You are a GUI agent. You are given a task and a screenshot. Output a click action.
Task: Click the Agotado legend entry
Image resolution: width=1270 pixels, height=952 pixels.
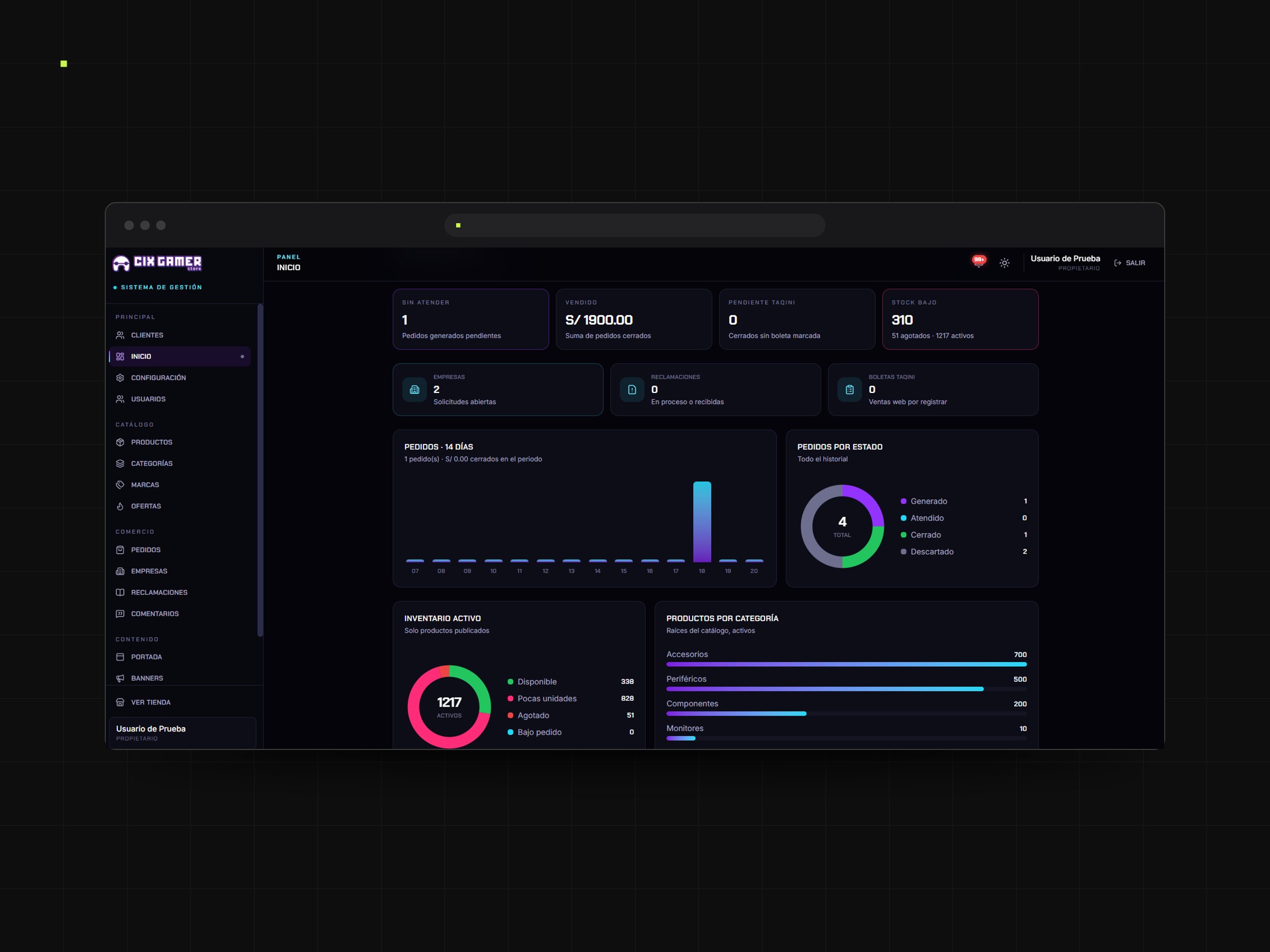pyautogui.click(x=570, y=715)
